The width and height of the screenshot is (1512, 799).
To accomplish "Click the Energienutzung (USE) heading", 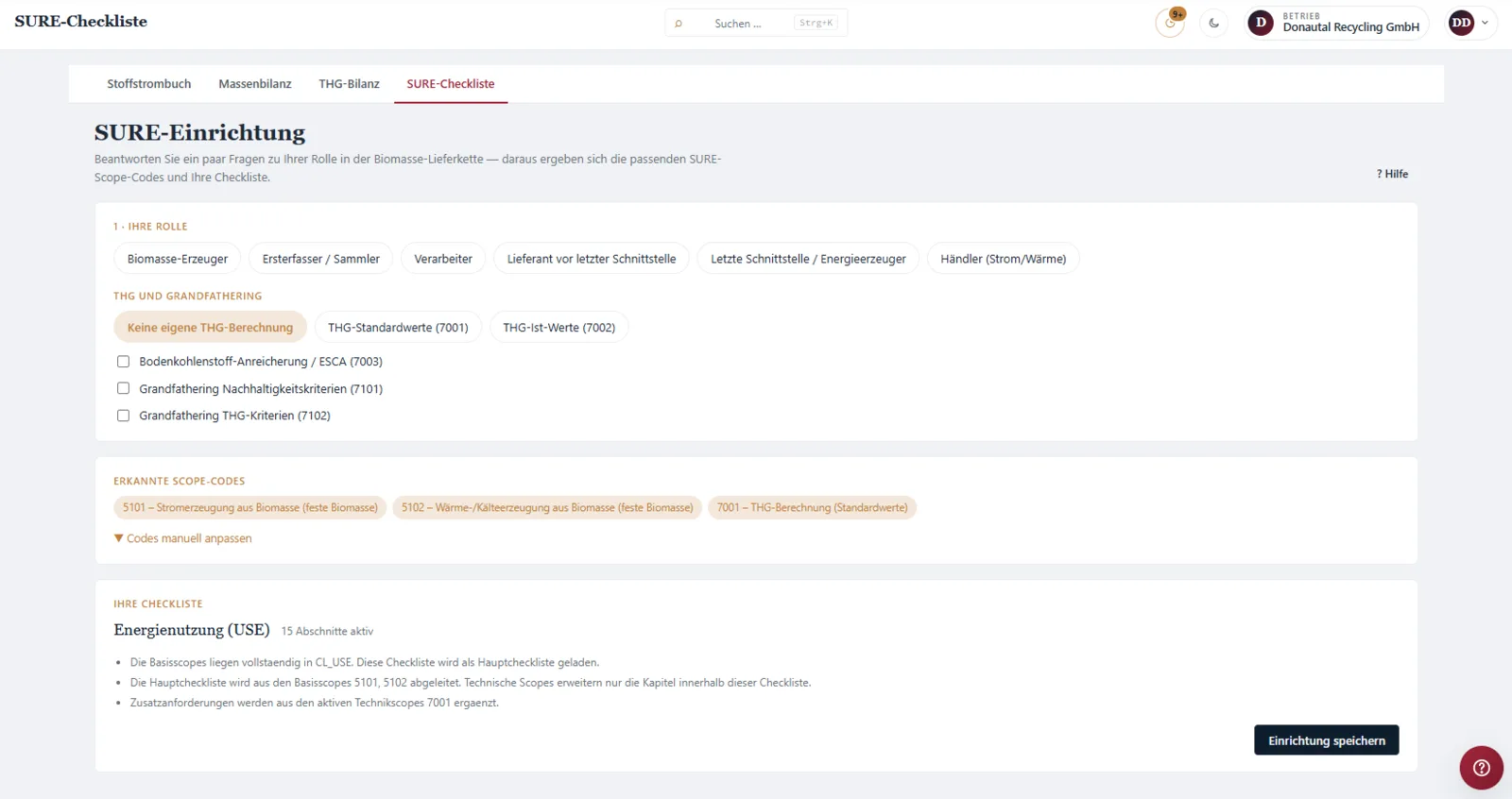I will click(x=192, y=630).
